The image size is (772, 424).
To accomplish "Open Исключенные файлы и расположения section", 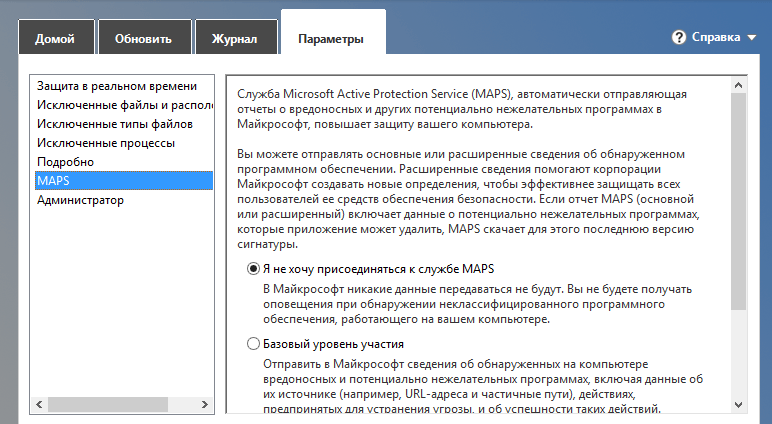I will [x=122, y=105].
